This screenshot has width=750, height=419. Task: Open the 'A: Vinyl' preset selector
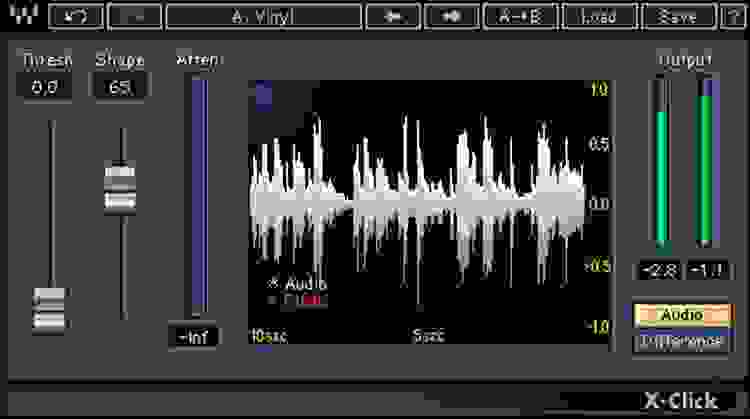(264, 17)
